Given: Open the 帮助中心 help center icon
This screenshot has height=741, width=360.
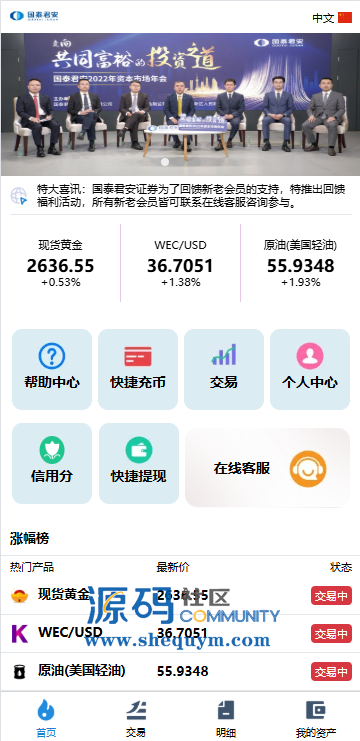Looking at the screenshot, I should (x=52, y=356).
